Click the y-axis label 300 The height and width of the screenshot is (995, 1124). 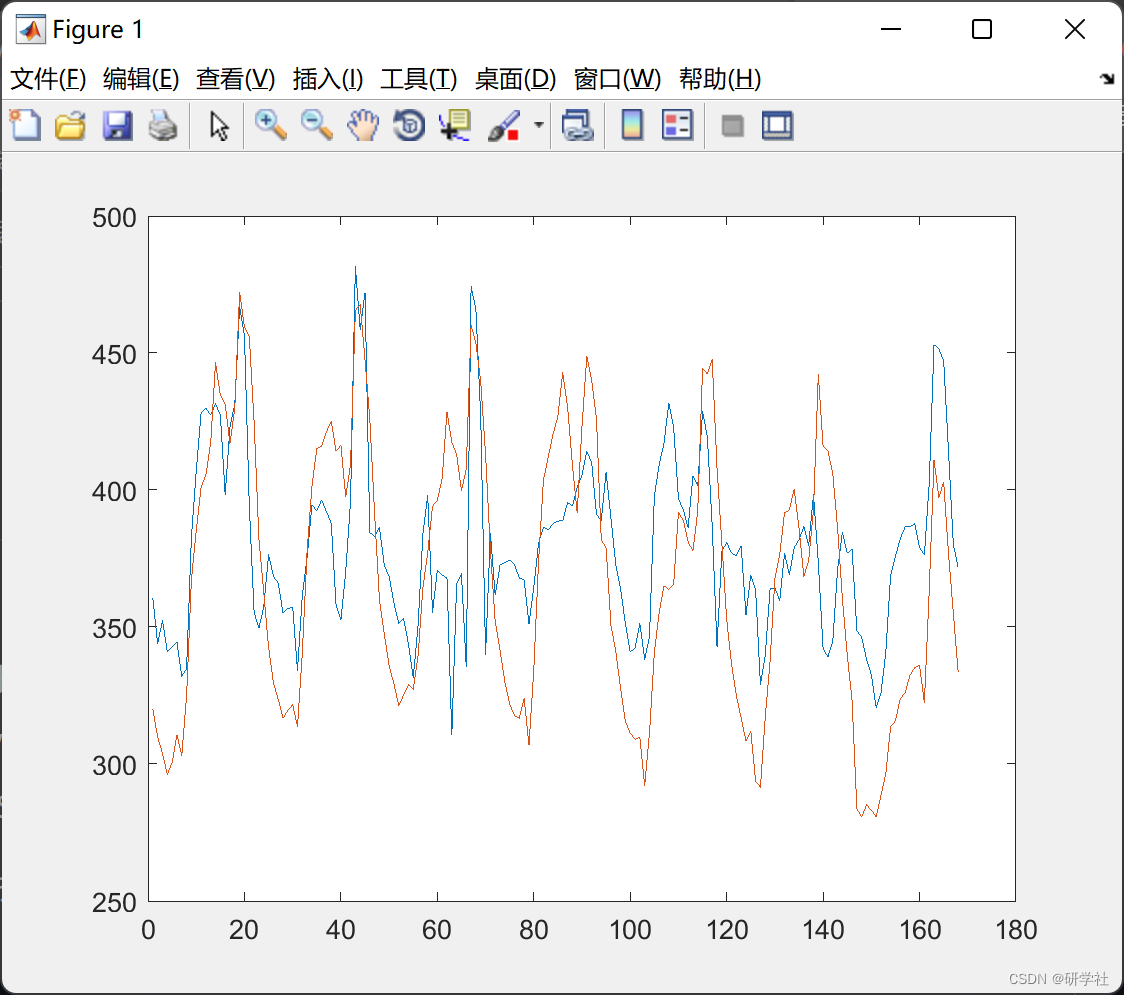tap(114, 765)
